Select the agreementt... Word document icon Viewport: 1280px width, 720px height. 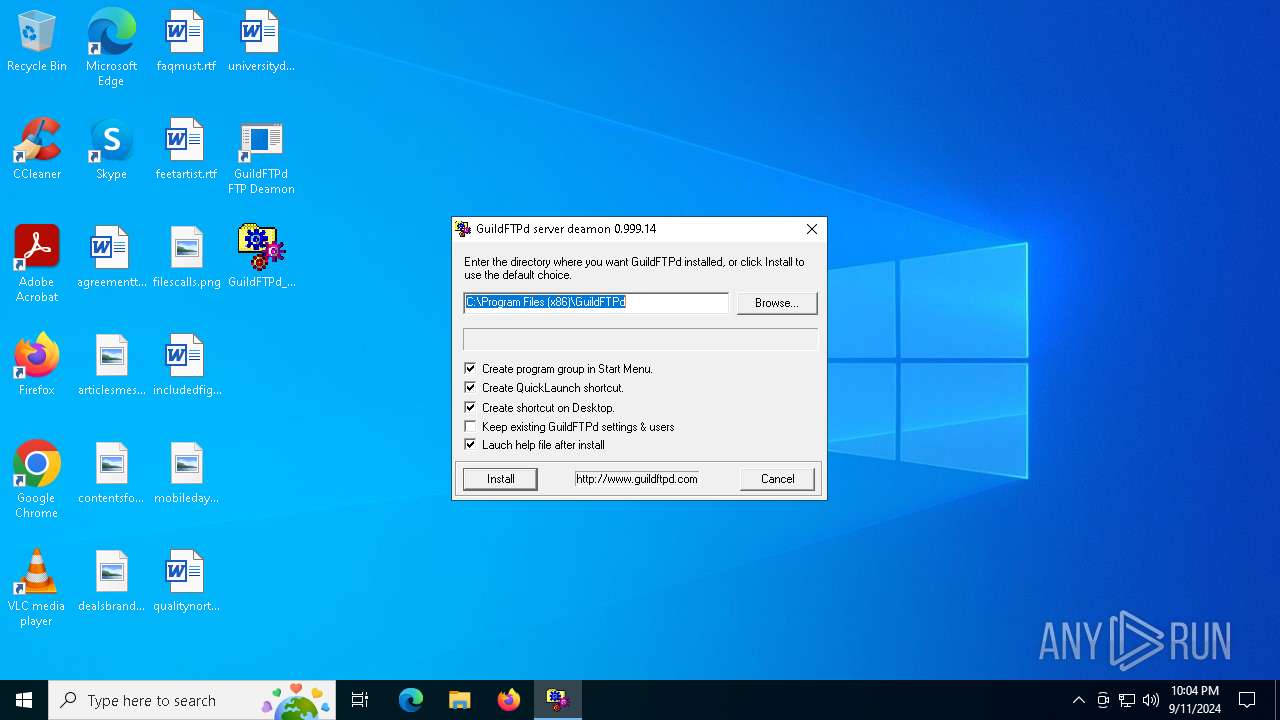pyautogui.click(x=111, y=258)
